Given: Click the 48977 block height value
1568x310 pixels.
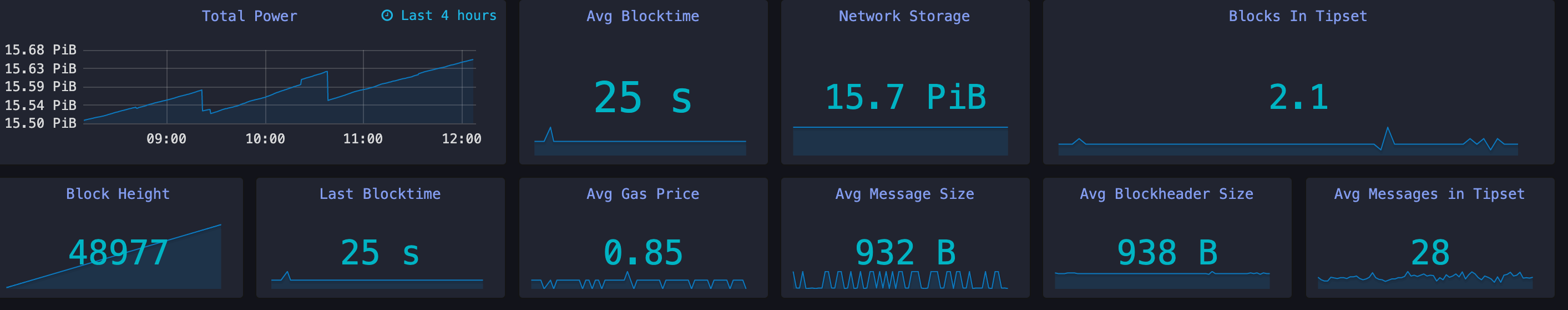Looking at the screenshot, I should pos(118,253).
